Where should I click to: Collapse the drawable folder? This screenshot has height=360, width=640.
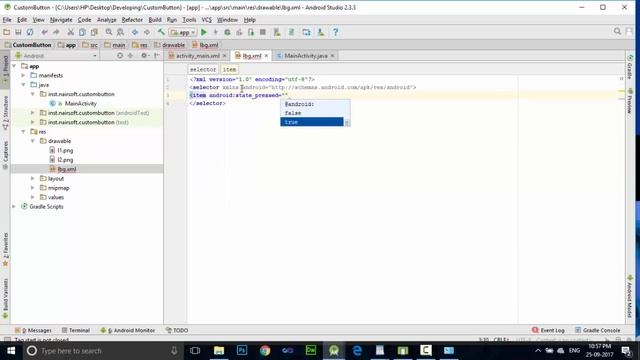[33, 141]
